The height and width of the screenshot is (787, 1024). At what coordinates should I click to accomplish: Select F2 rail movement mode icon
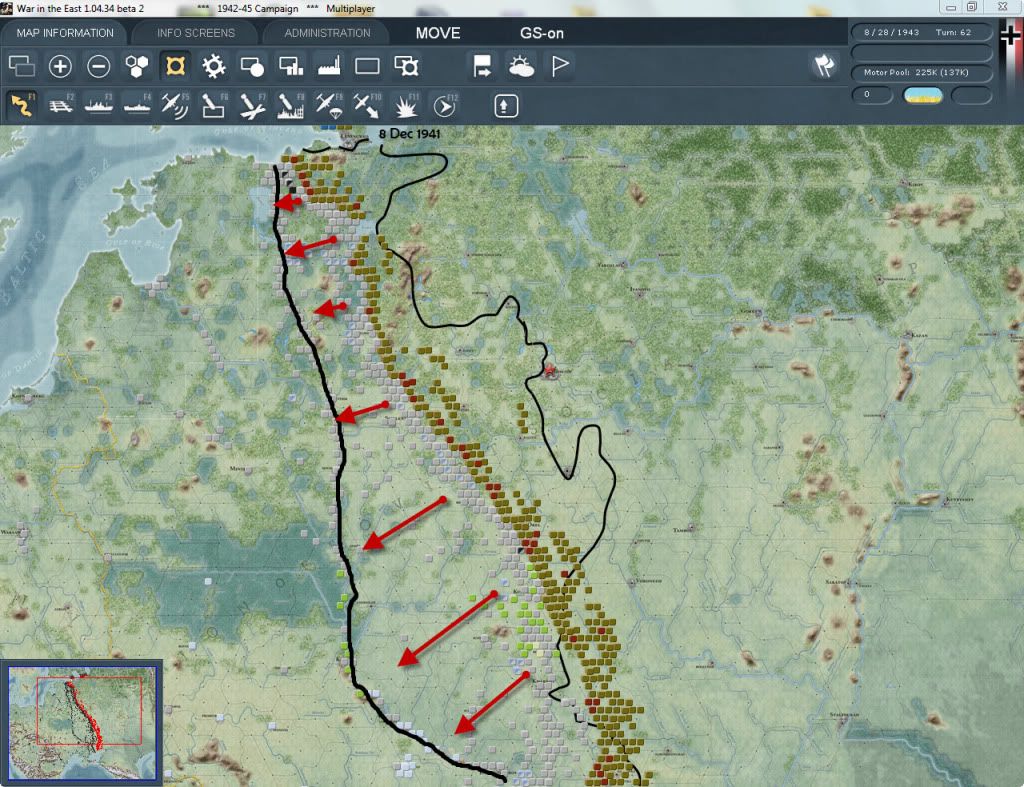coord(60,106)
